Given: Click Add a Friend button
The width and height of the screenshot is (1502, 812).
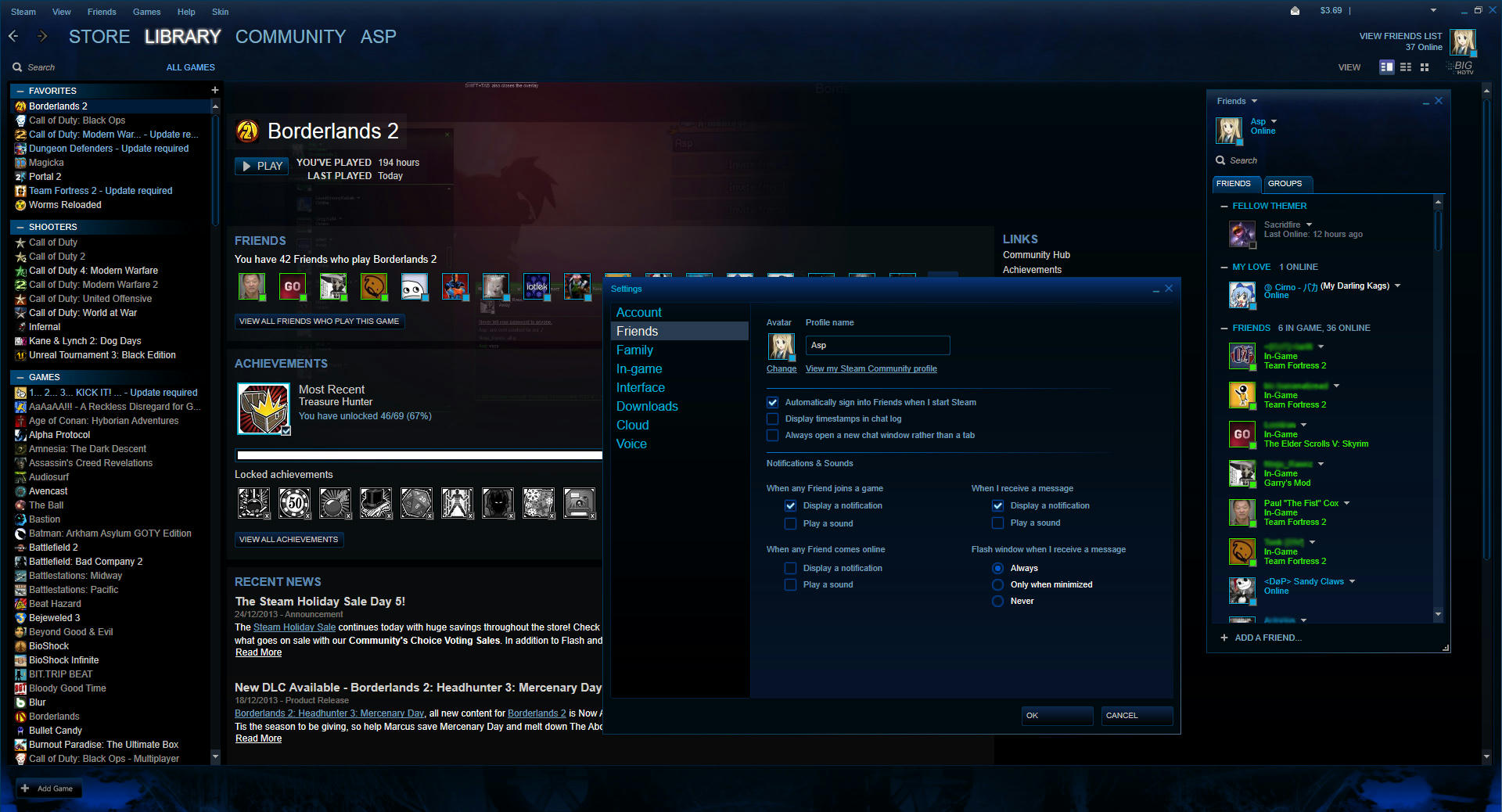Looking at the screenshot, I should 1260,638.
